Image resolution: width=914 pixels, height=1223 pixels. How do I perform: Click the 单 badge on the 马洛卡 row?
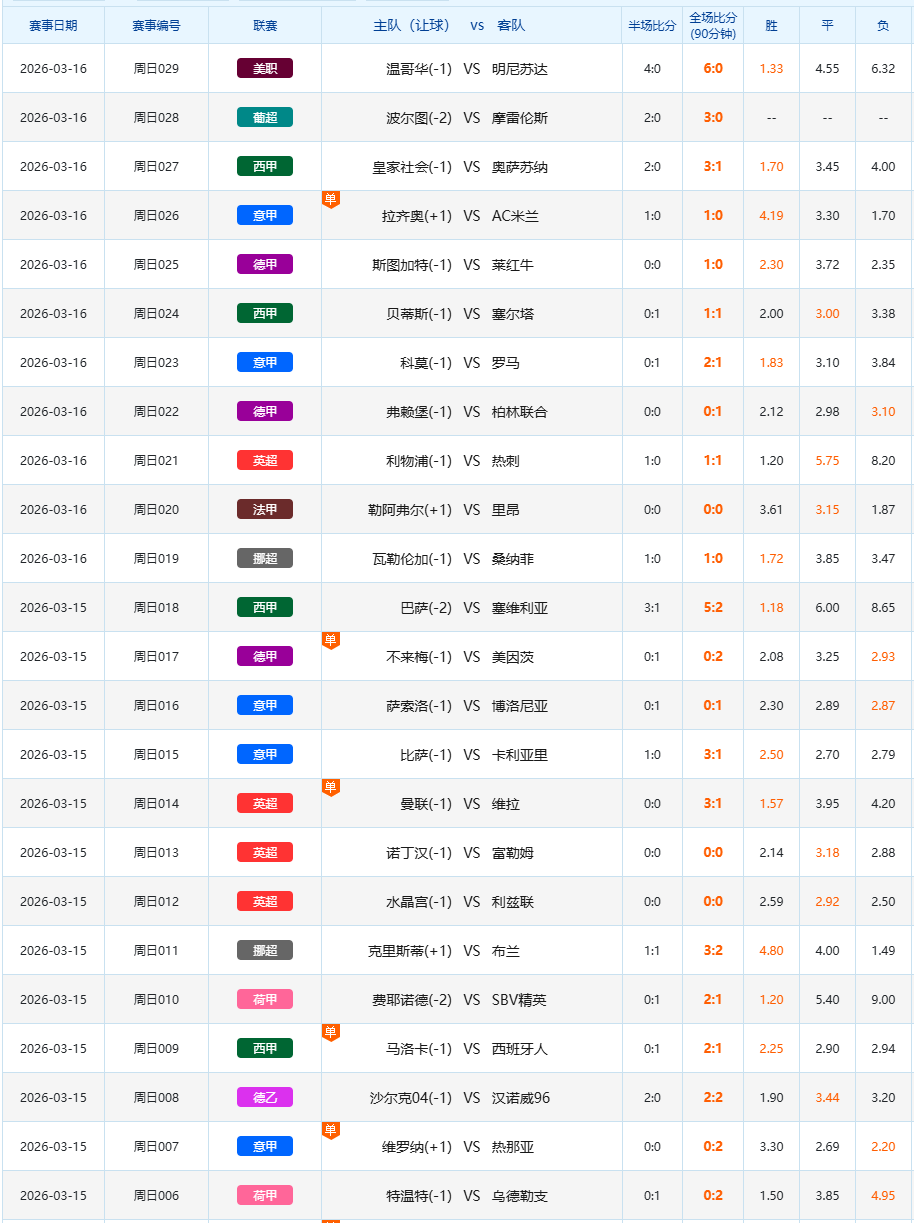click(330, 1033)
